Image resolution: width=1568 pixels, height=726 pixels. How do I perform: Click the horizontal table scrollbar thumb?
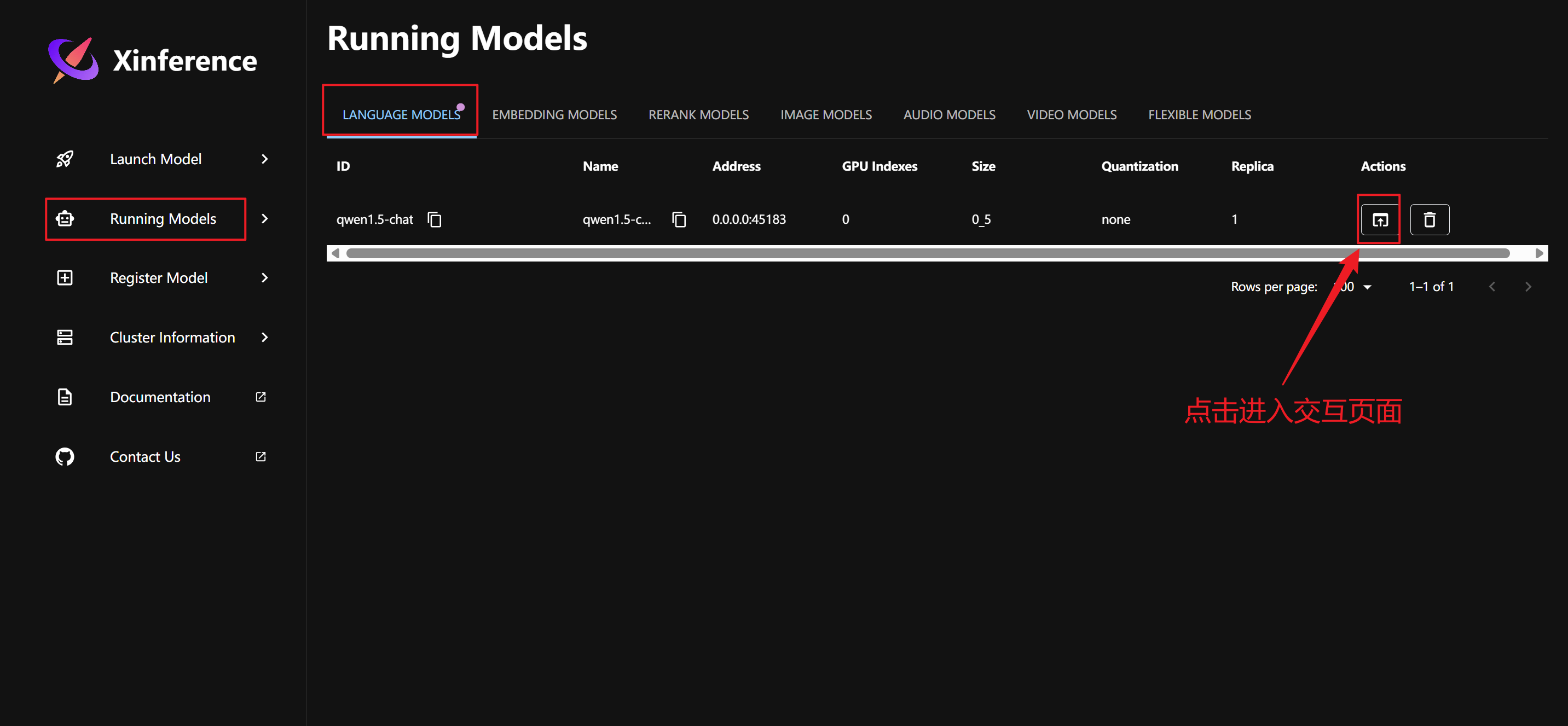928,253
